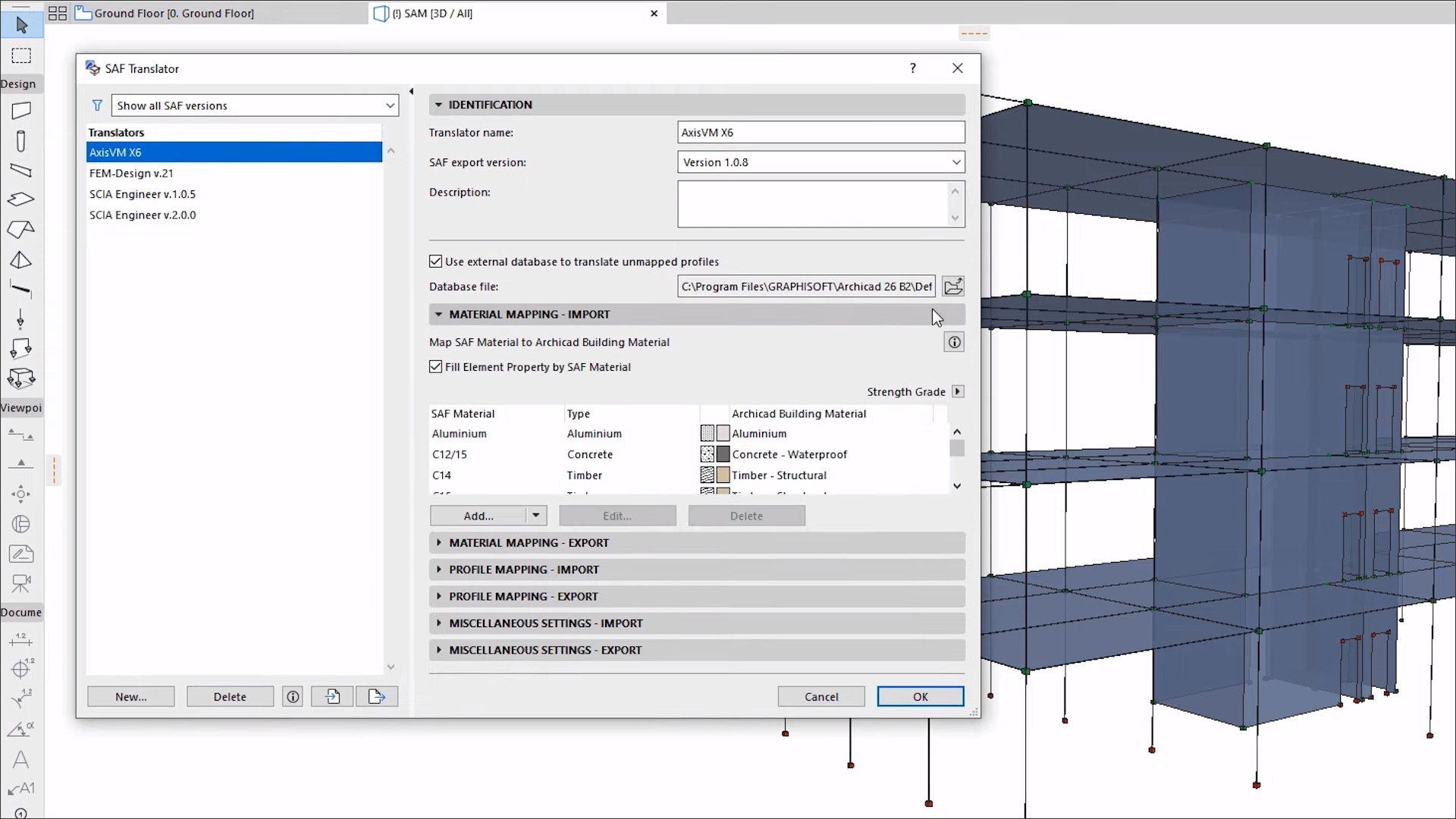The width and height of the screenshot is (1456, 819).
Task: Open Show all SAF versions dropdown
Action: click(x=255, y=105)
